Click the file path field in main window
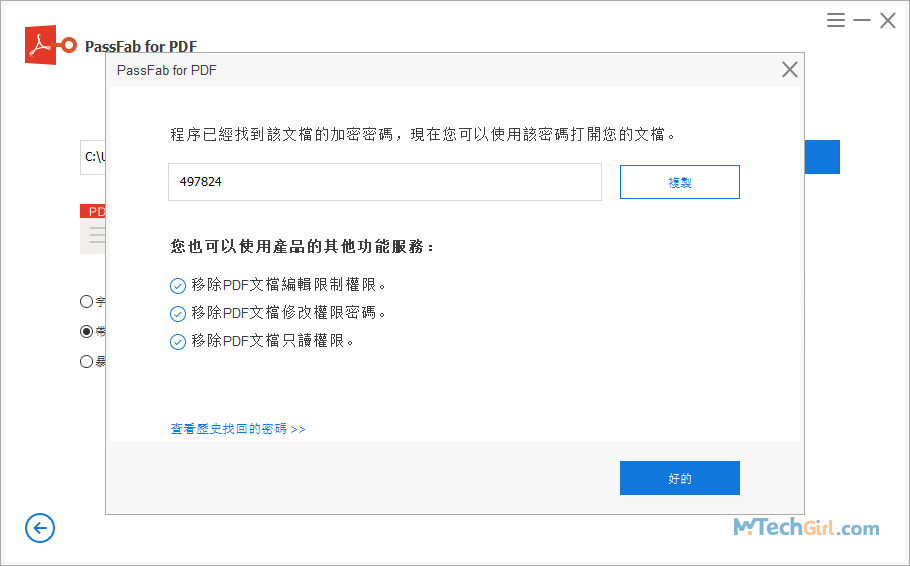Viewport: 910px width, 566px height. [x=93, y=157]
